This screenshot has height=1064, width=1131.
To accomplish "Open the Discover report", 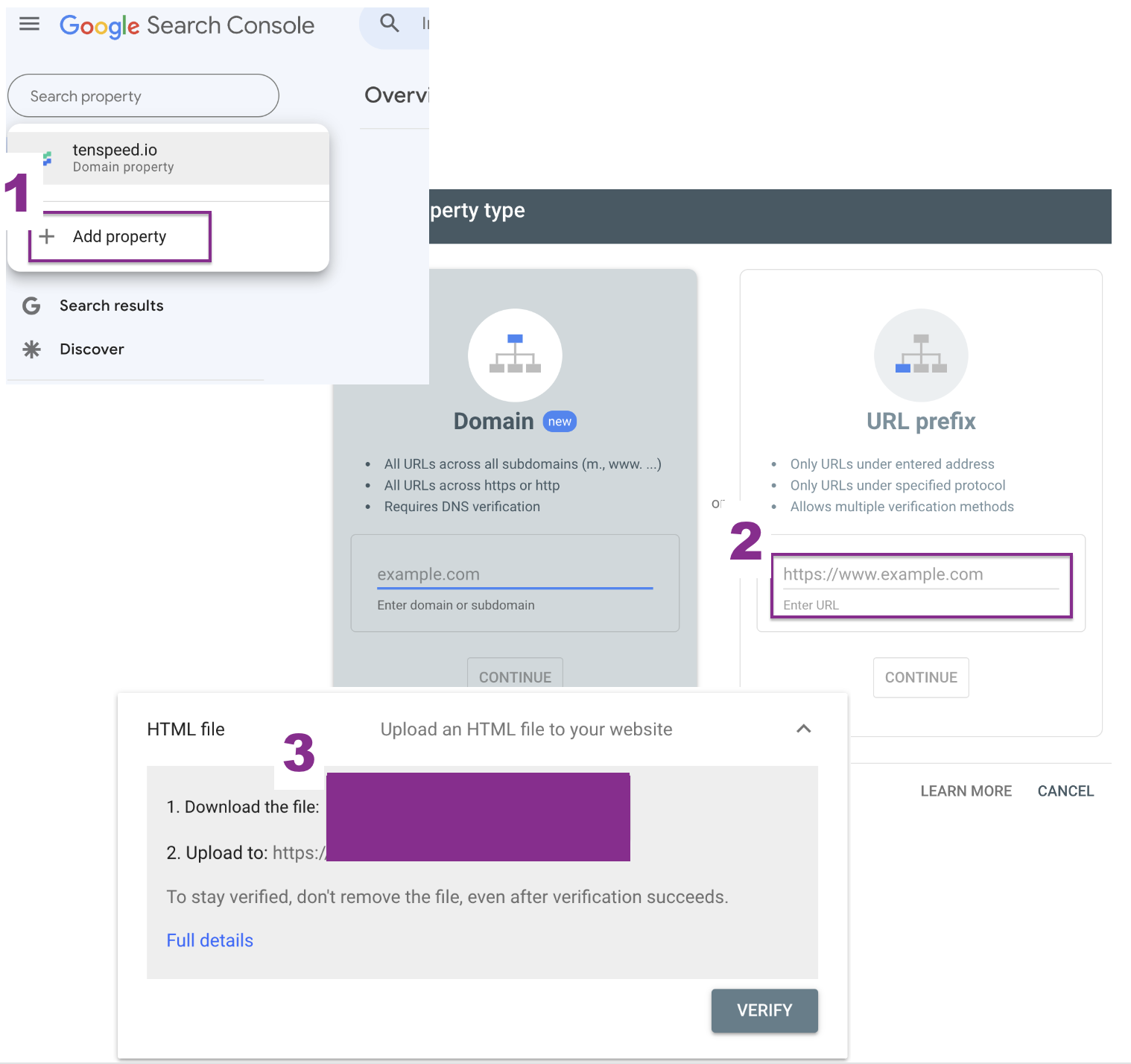I will click(x=92, y=349).
